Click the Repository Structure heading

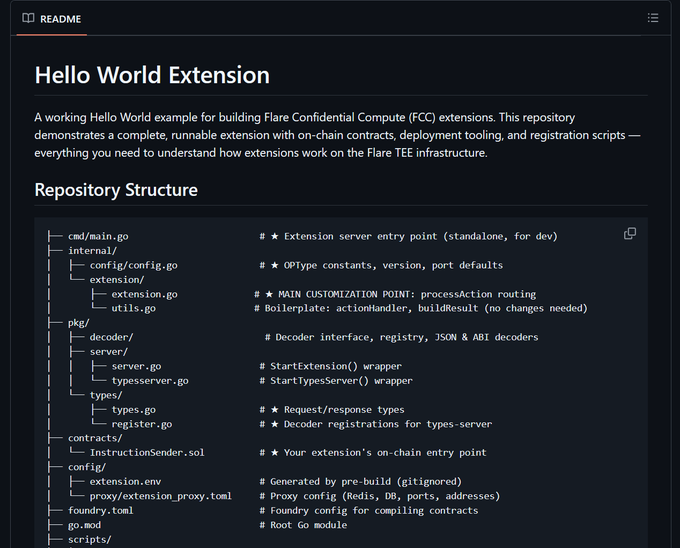click(x=116, y=190)
